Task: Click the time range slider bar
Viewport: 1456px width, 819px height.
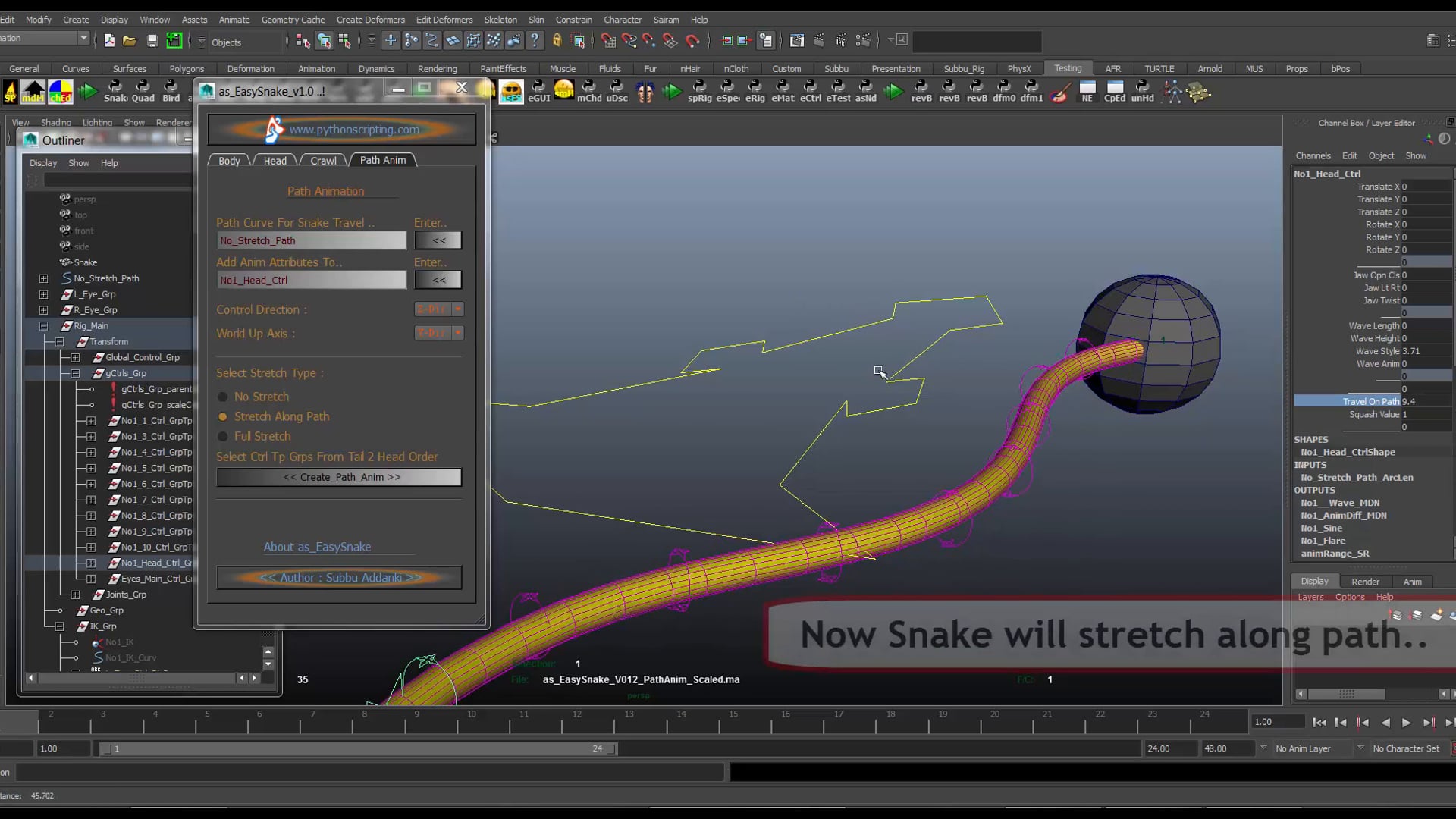Action: click(x=356, y=748)
